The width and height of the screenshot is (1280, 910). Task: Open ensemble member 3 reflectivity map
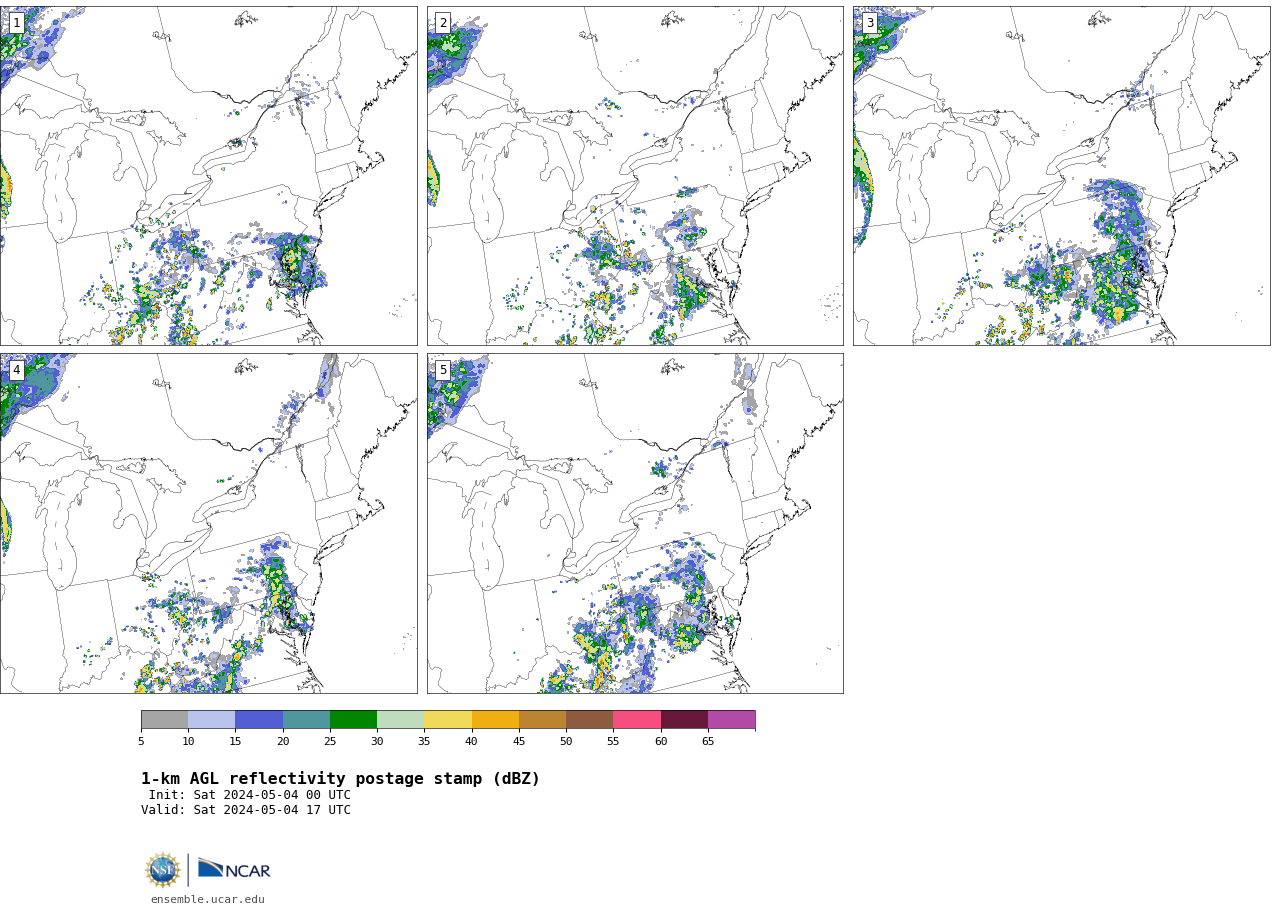click(x=1062, y=176)
